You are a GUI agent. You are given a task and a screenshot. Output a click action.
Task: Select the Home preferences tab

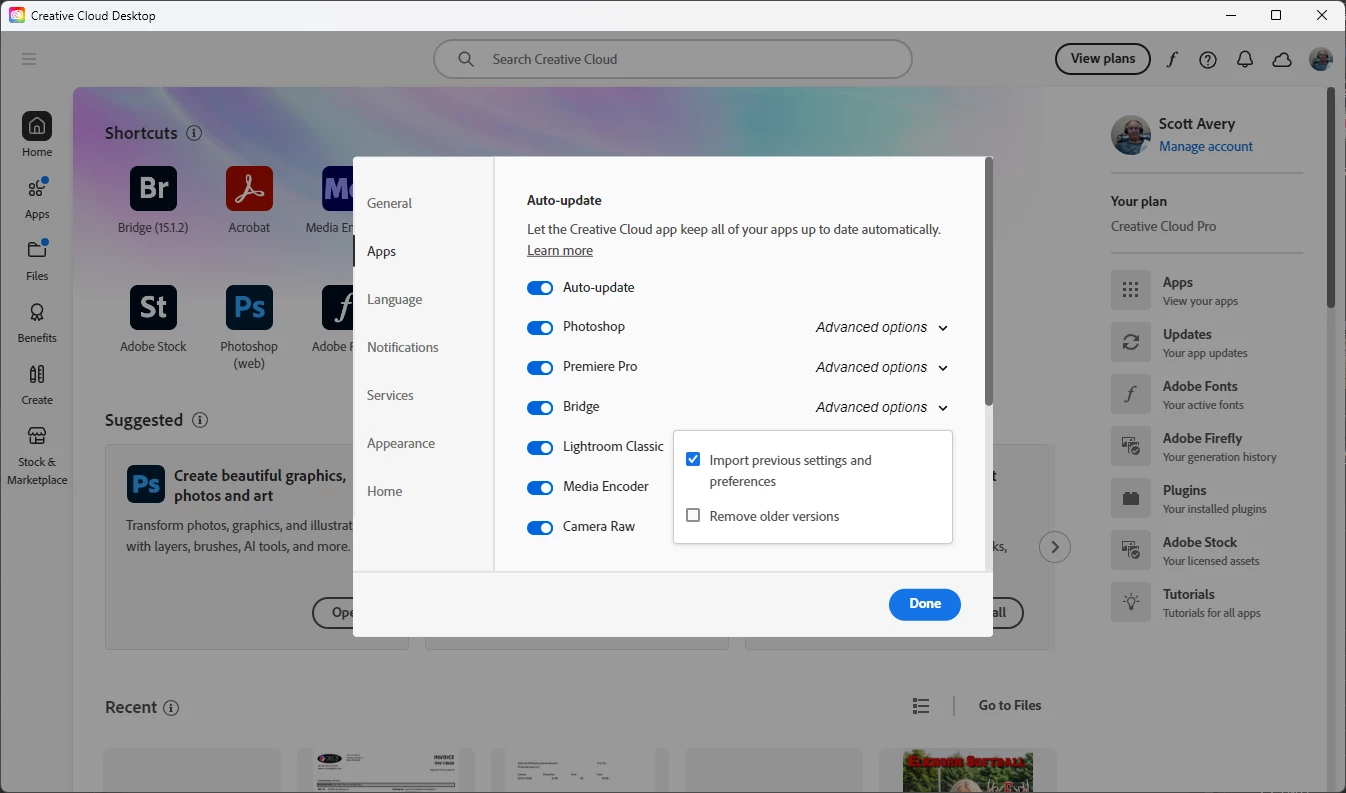385,491
